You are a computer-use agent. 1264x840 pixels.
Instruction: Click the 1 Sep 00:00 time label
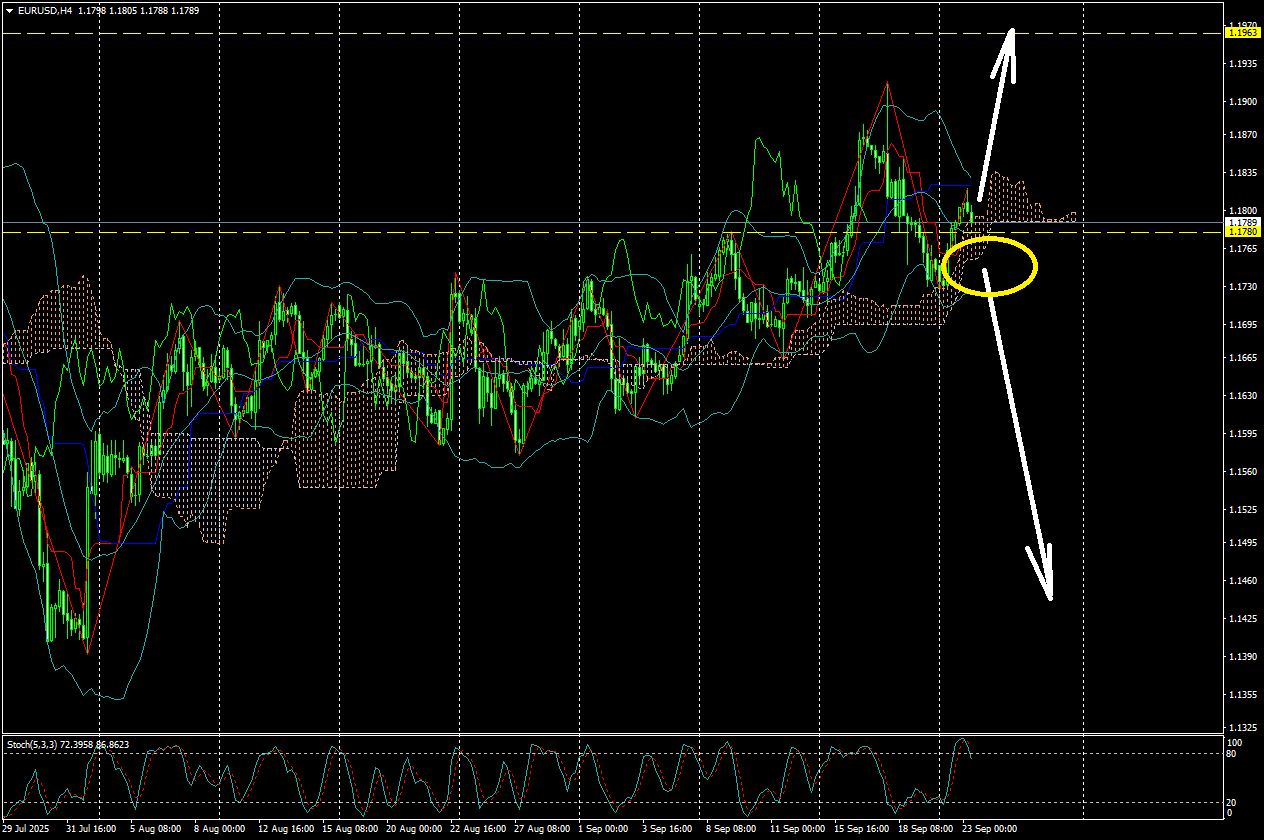pos(603,829)
